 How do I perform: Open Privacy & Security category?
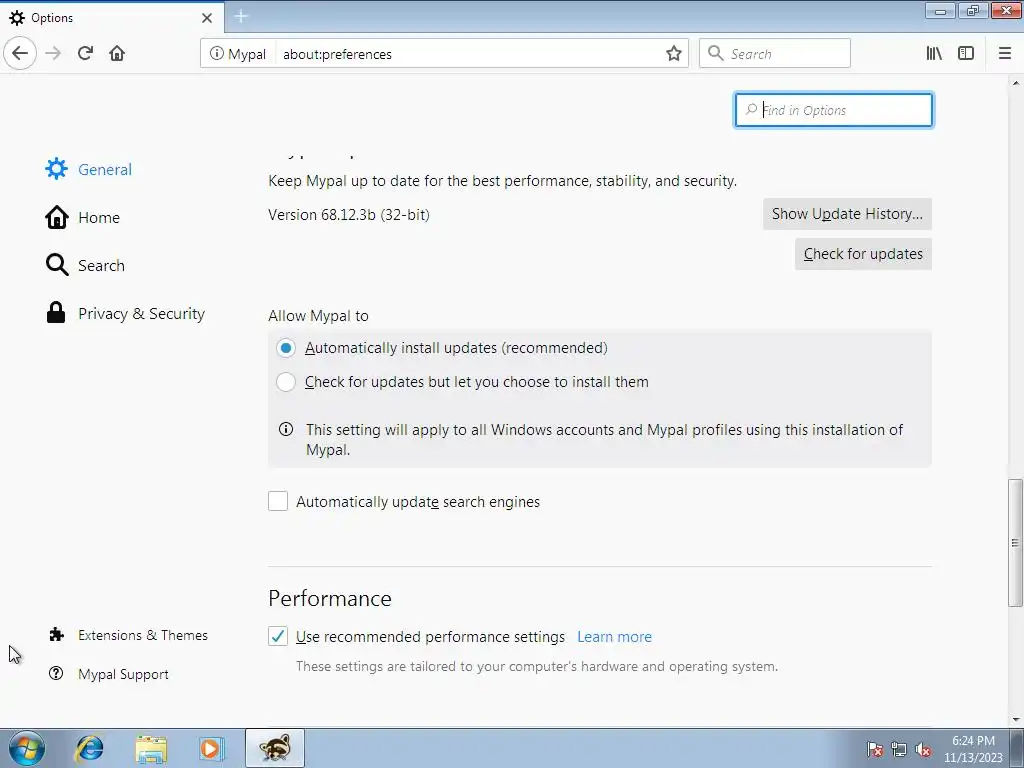point(125,313)
